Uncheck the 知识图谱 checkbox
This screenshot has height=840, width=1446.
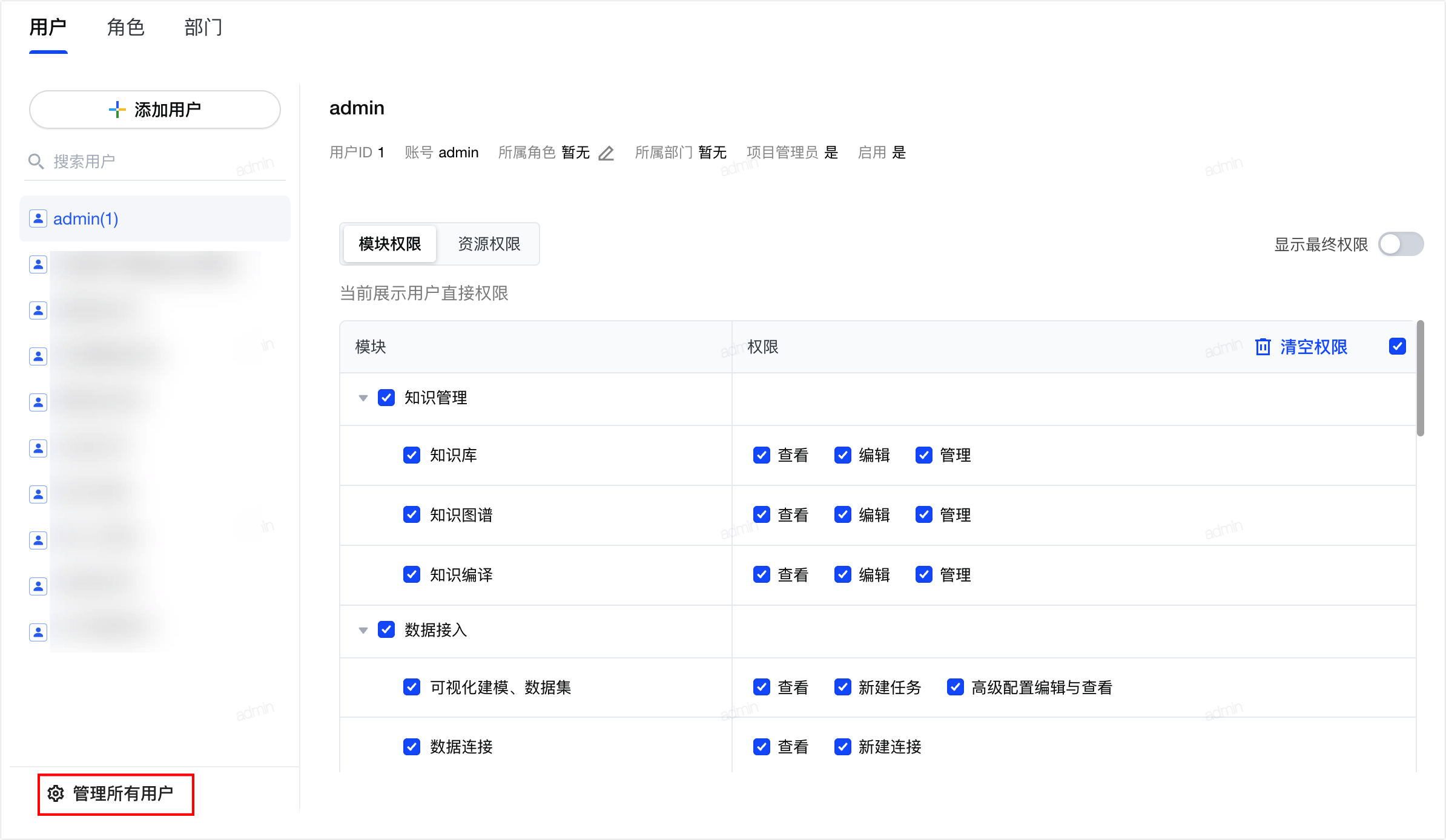coord(412,515)
